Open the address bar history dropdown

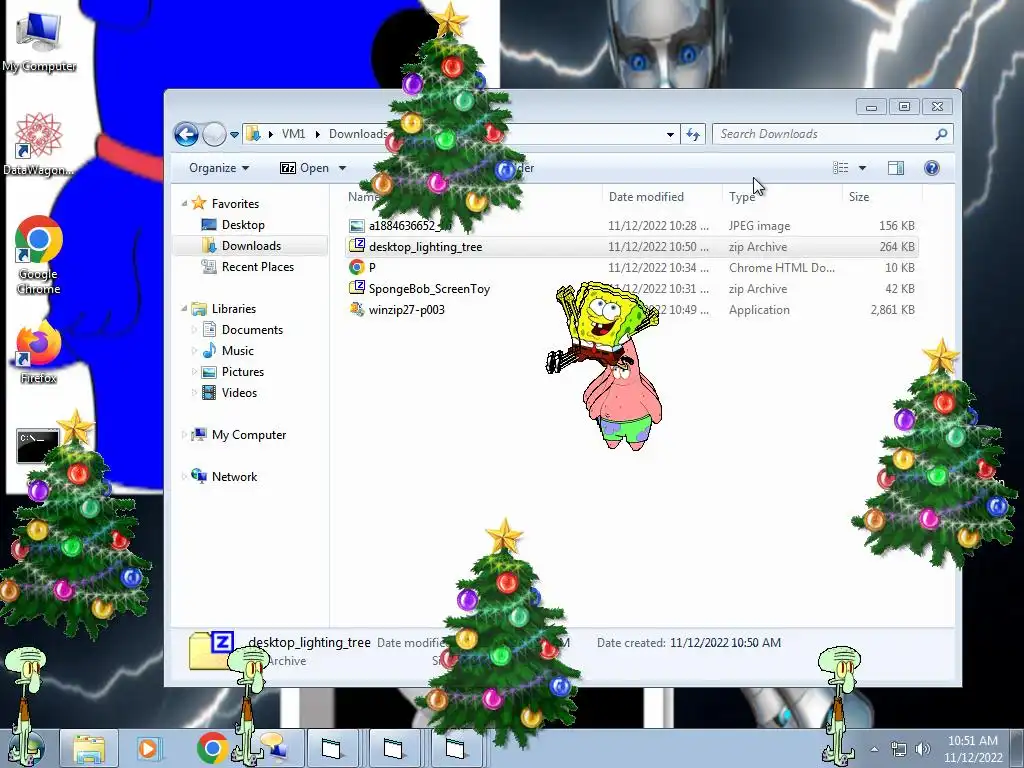(x=670, y=135)
